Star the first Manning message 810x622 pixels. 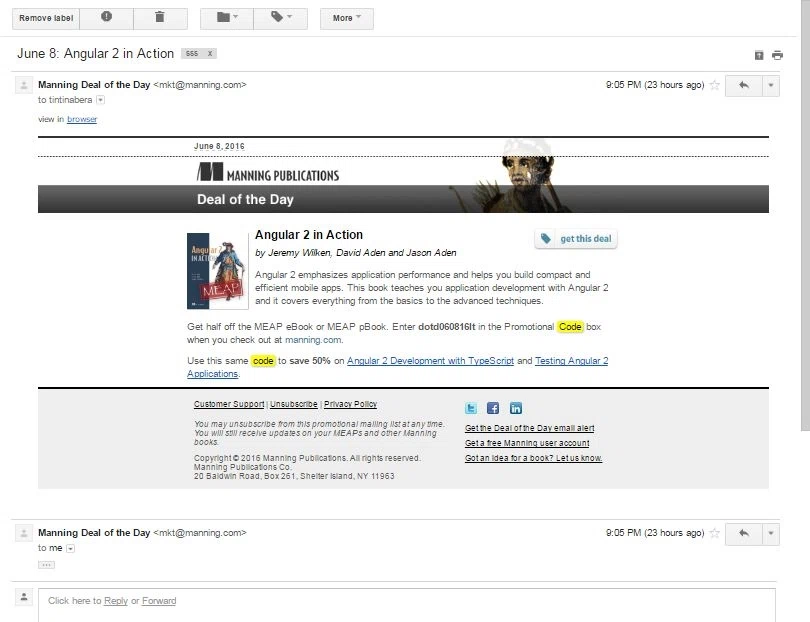[714, 85]
